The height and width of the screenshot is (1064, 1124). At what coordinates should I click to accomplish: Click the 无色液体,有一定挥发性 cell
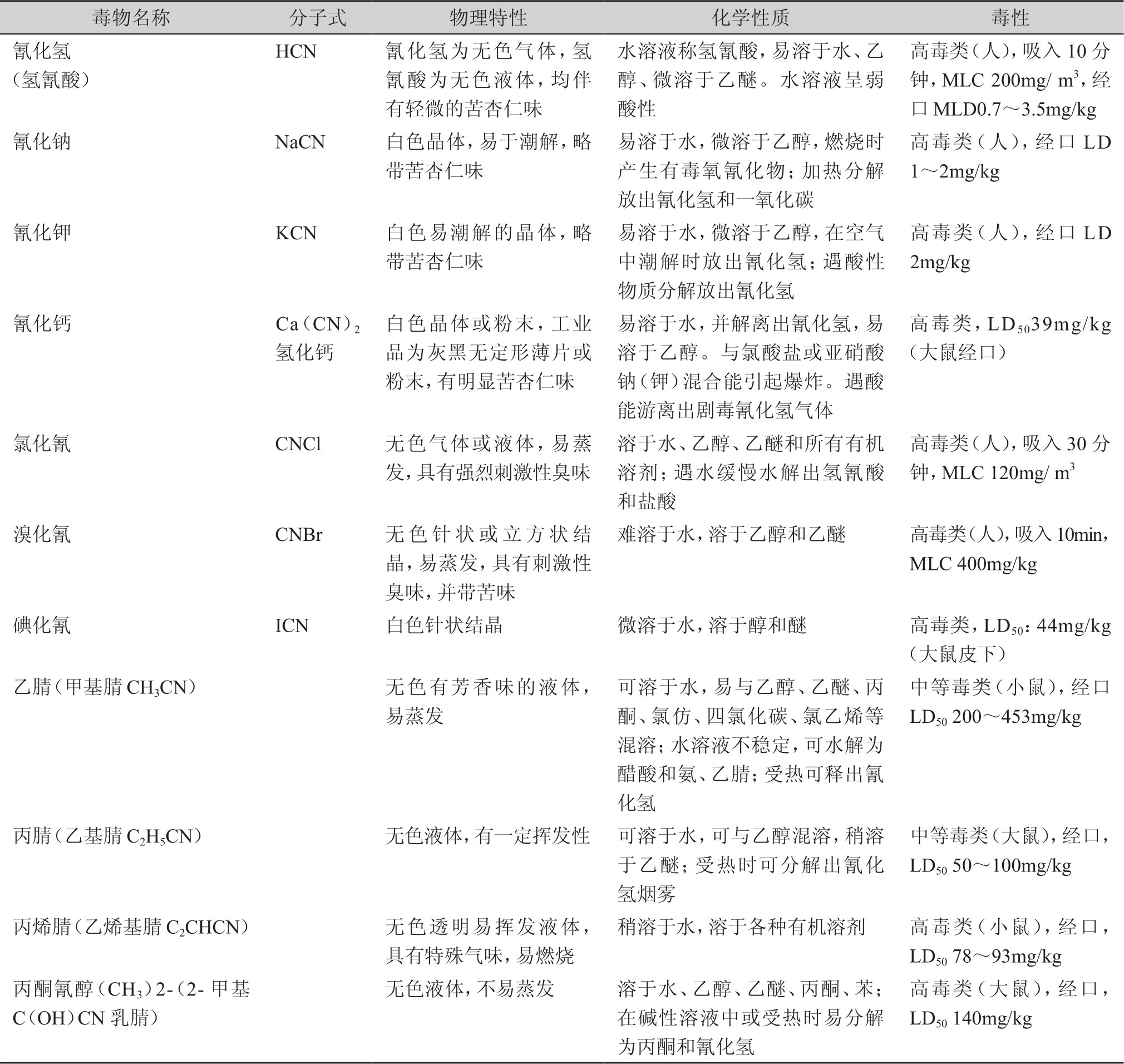tap(489, 836)
